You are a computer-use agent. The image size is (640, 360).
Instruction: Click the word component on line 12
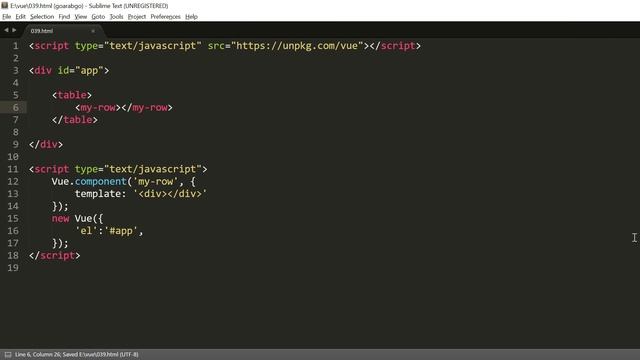[x=101, y=181]
